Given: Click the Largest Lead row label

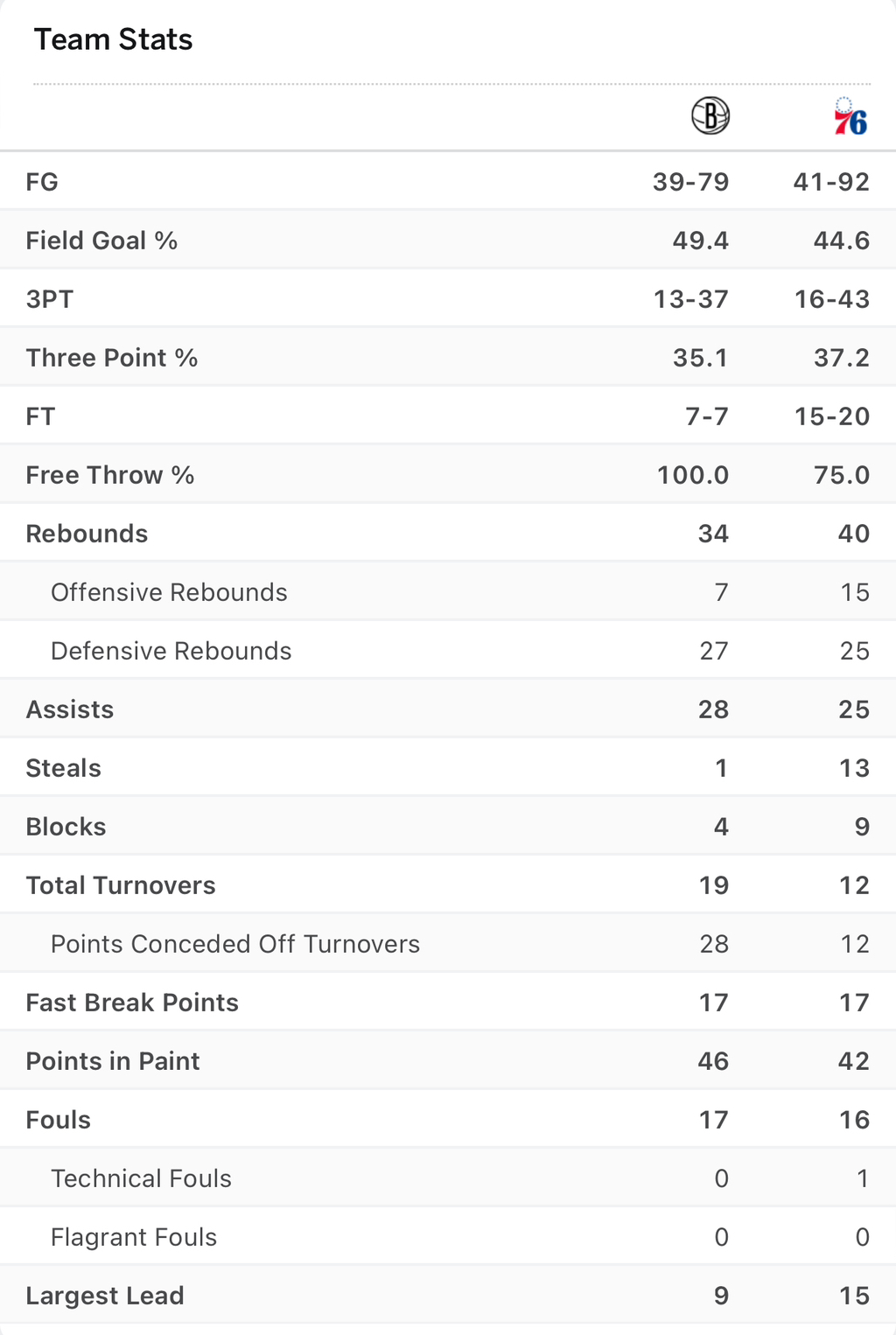Looking at the screenshot, I should pos(105,1296).
